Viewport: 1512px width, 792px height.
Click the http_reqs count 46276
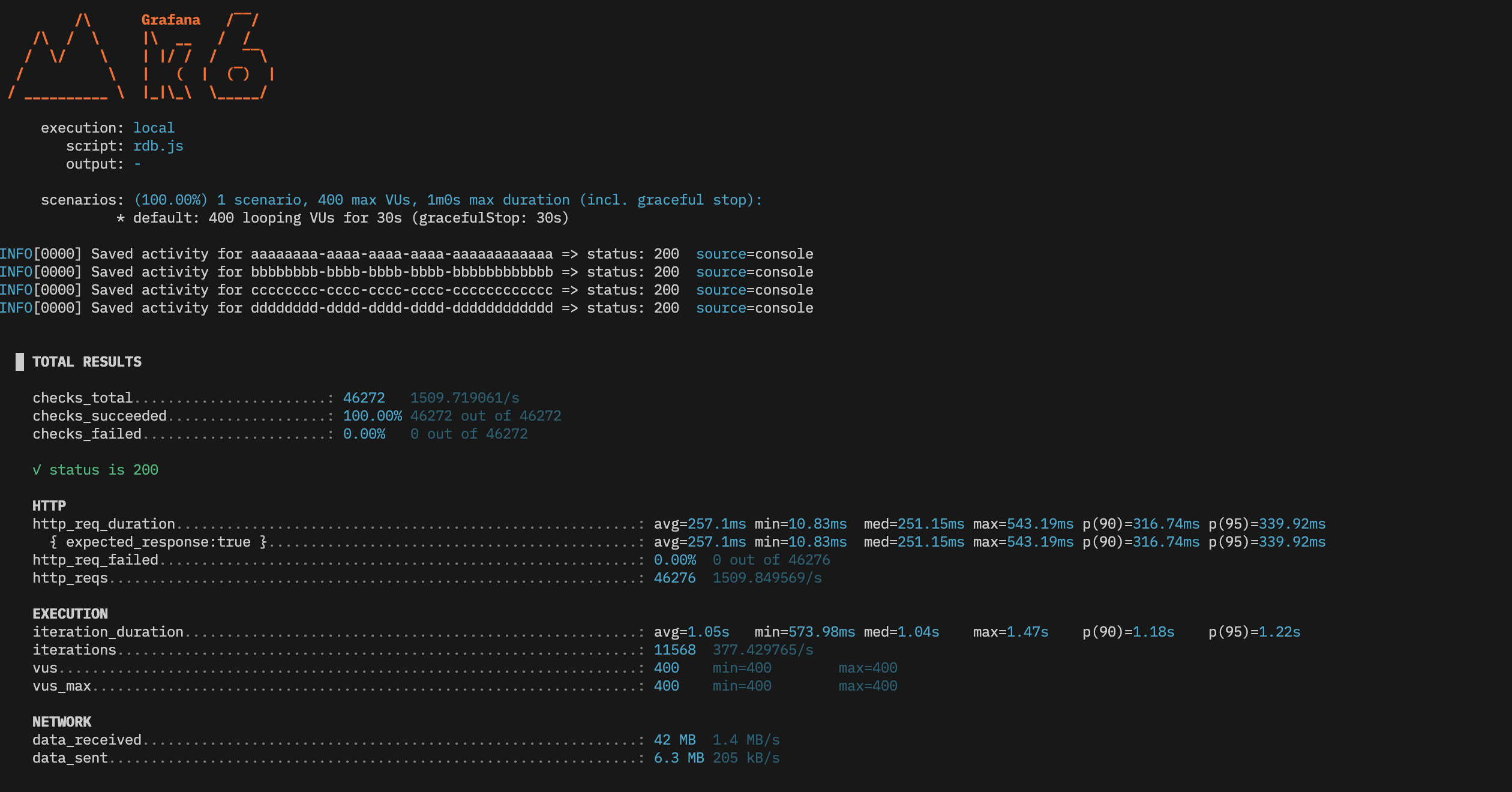675,578
